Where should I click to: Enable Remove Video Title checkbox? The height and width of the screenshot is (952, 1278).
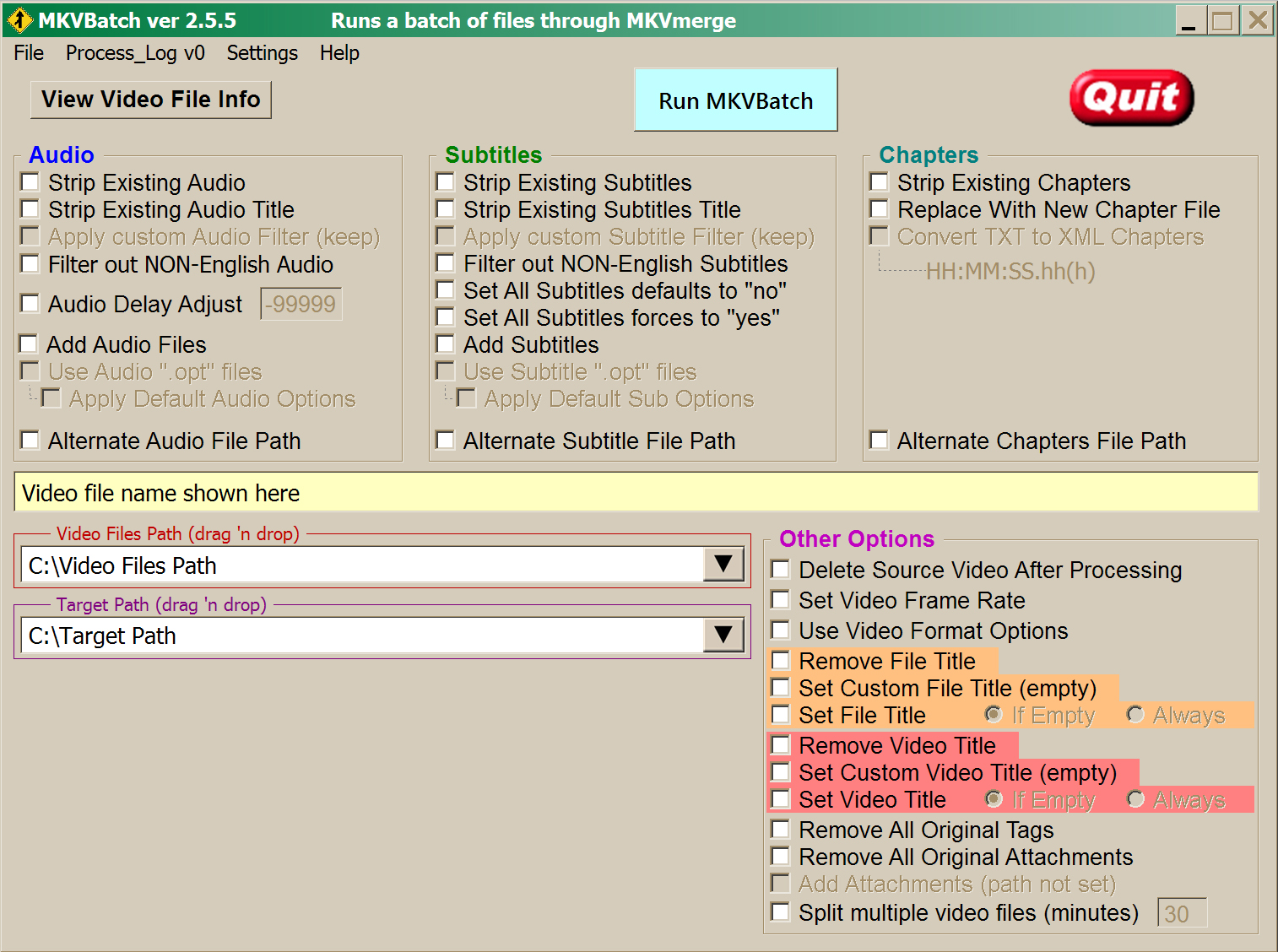pyautogui.click(x=782, y=745)
